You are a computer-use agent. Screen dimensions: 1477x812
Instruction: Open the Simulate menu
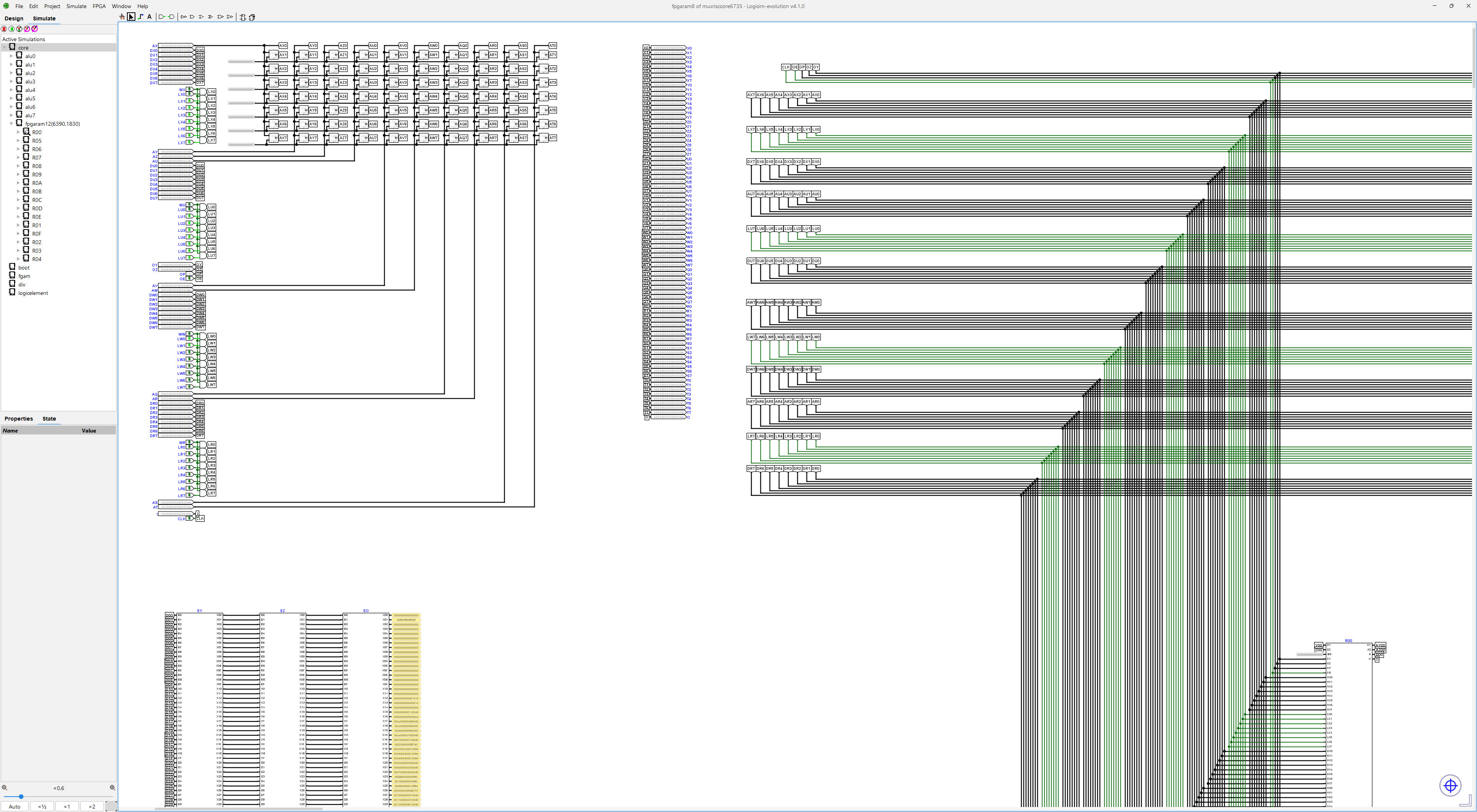click(x=76, y=6)
